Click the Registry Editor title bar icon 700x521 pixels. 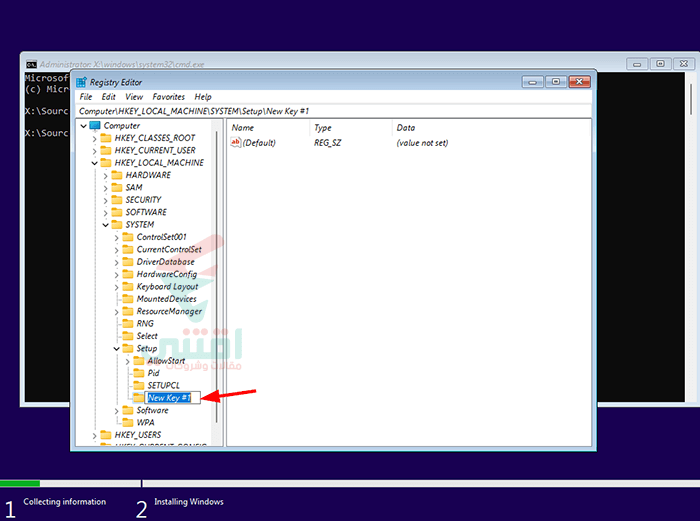click(81, 82)
